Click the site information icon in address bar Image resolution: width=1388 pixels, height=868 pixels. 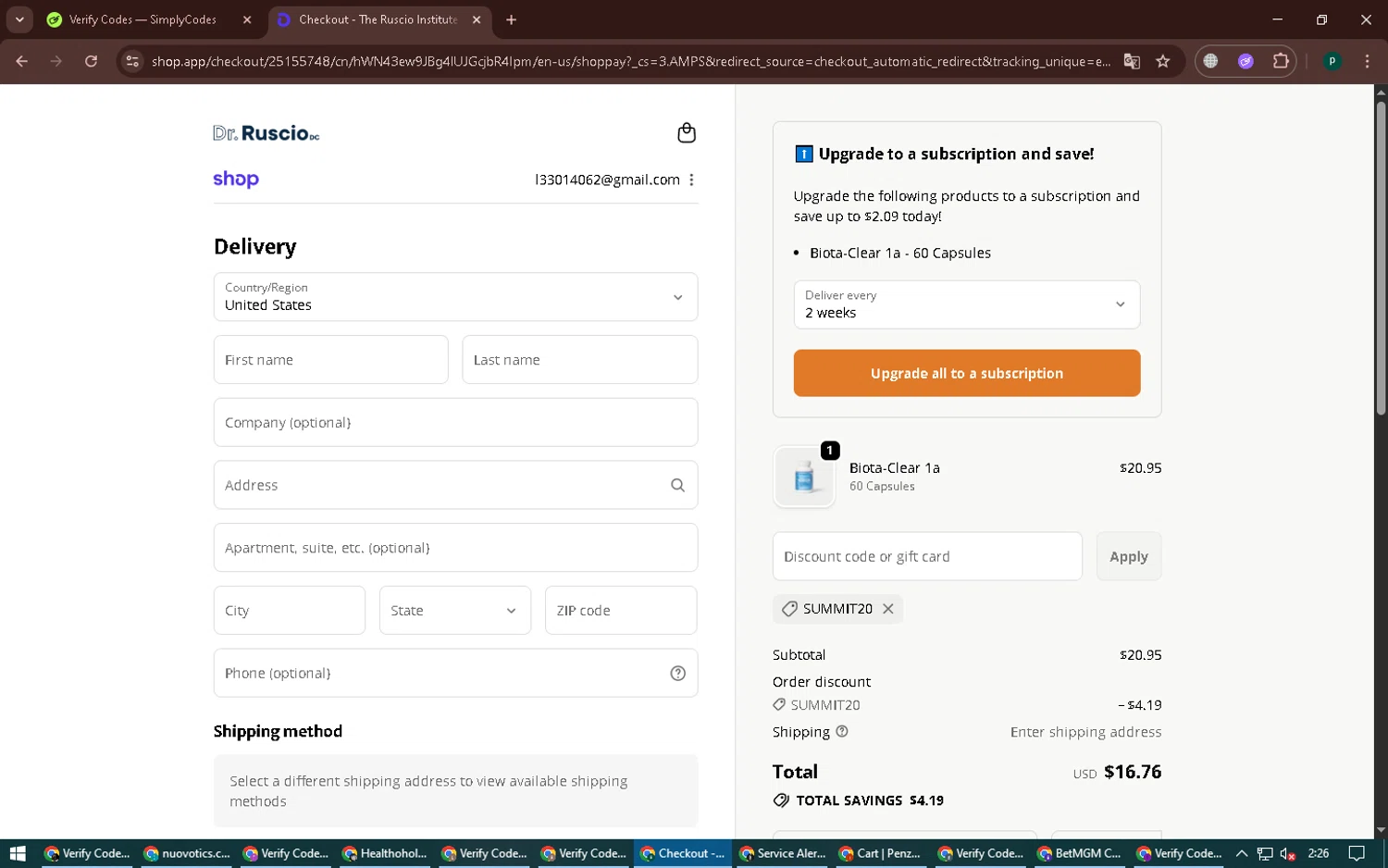click(132, 61)
